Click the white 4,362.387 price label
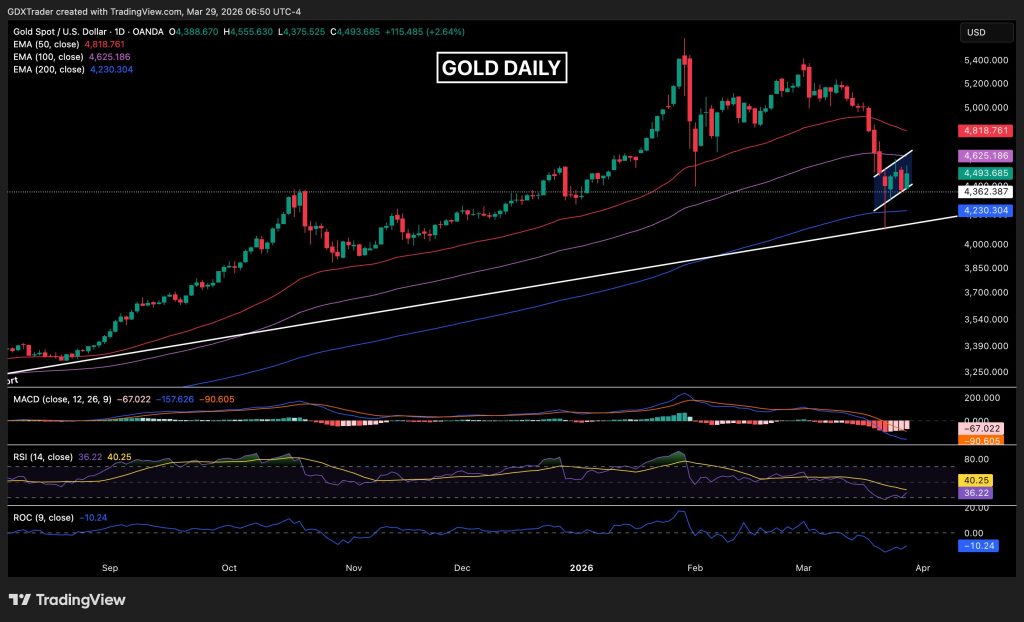Image resolution: width=1024 pixels, height=622 pixels. point(985,191)
